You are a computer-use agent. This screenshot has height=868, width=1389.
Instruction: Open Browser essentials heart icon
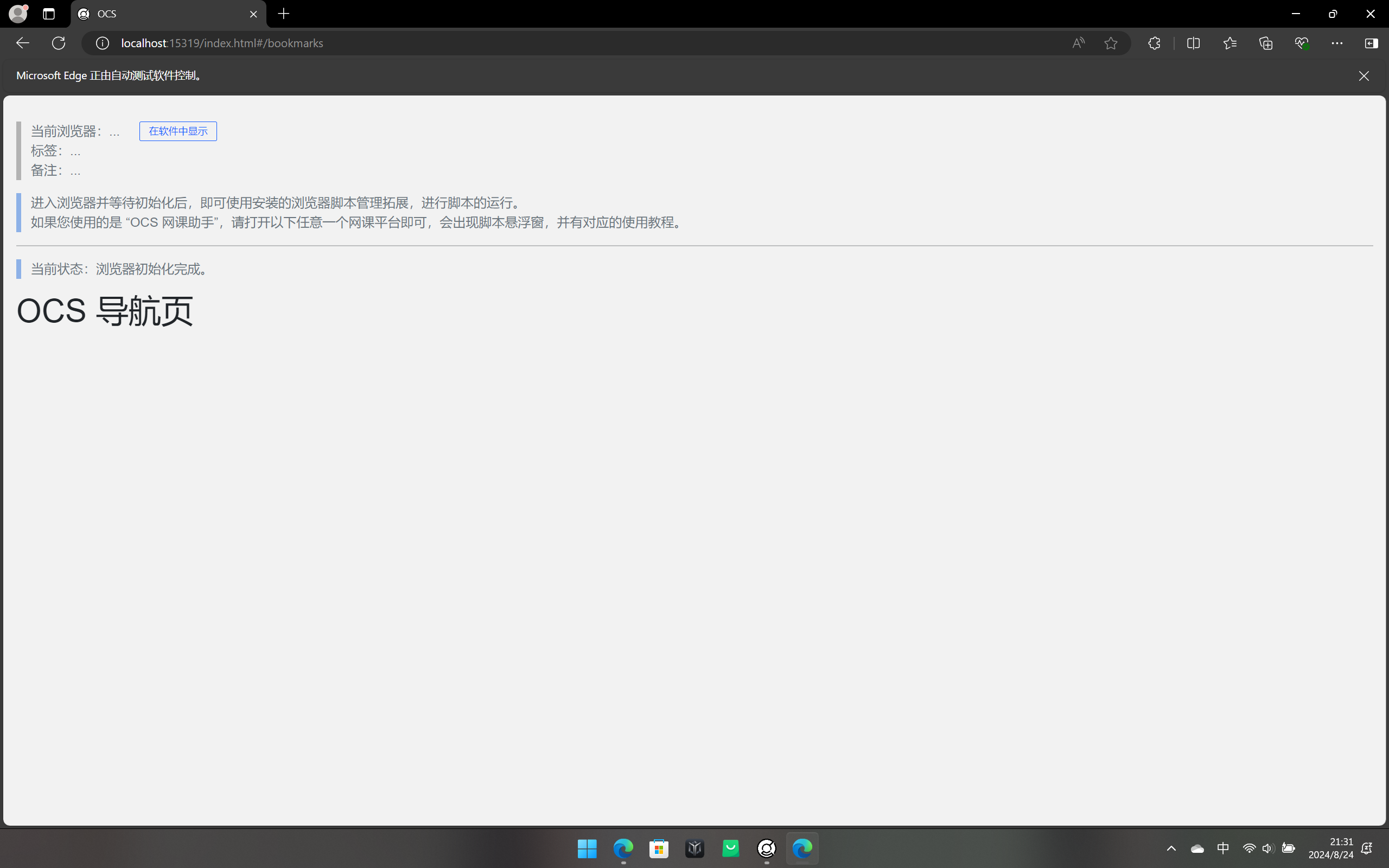coord(1301,43)
